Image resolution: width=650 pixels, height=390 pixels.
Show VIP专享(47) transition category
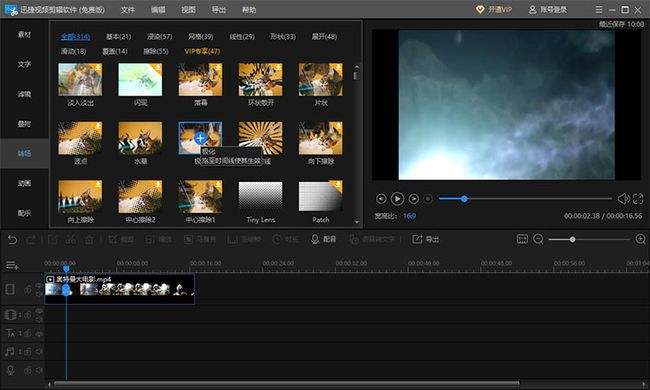[202, 51]
